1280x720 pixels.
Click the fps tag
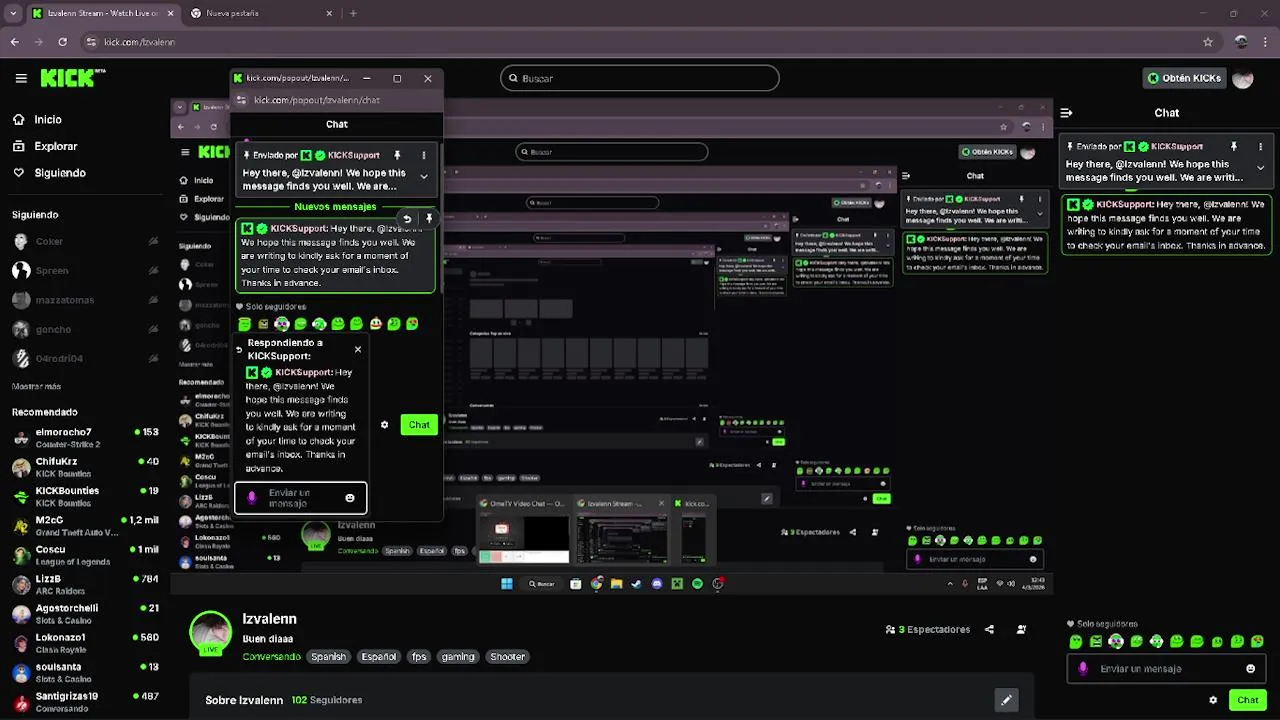coord(419,657)
